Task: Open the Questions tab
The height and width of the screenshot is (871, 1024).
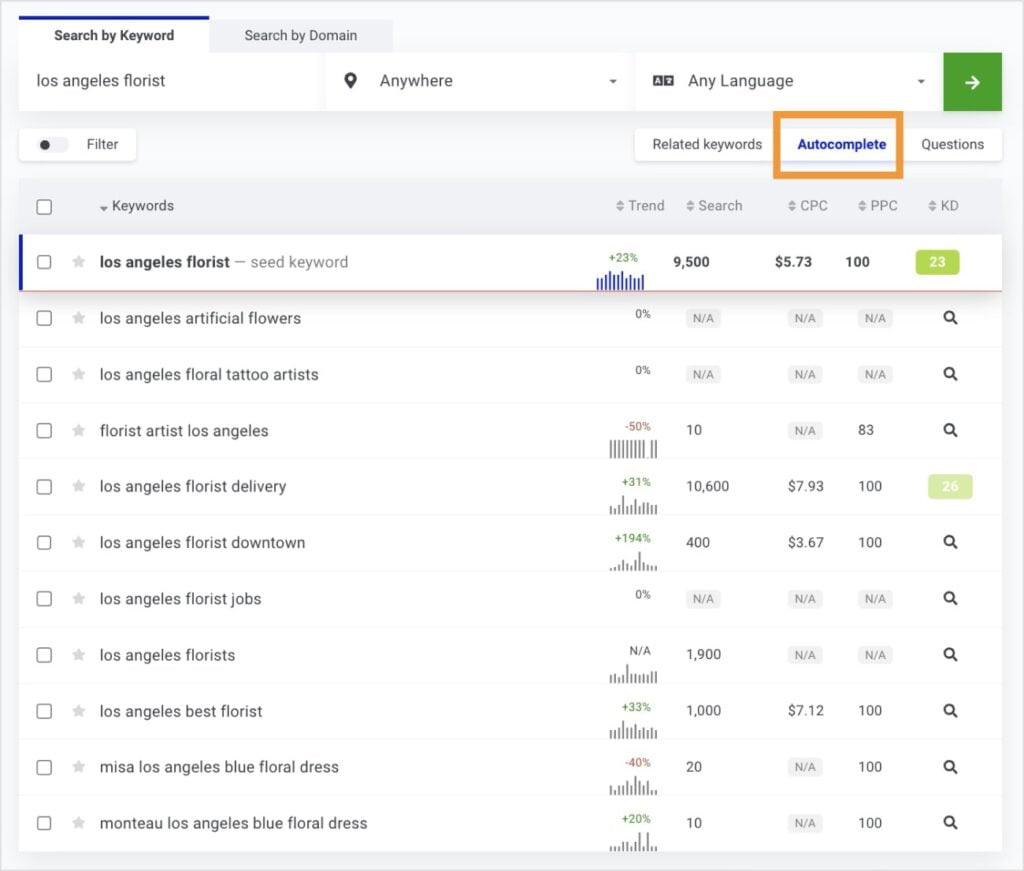Action: [952, 144]
